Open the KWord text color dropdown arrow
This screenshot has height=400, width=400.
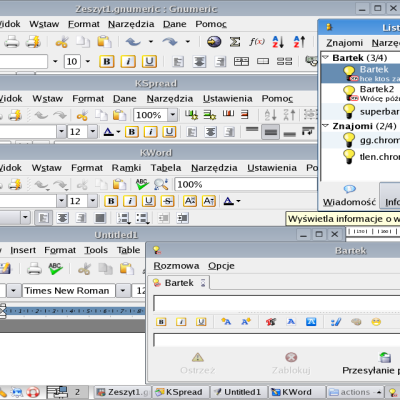pyautogui.click(x=238, y=201)
